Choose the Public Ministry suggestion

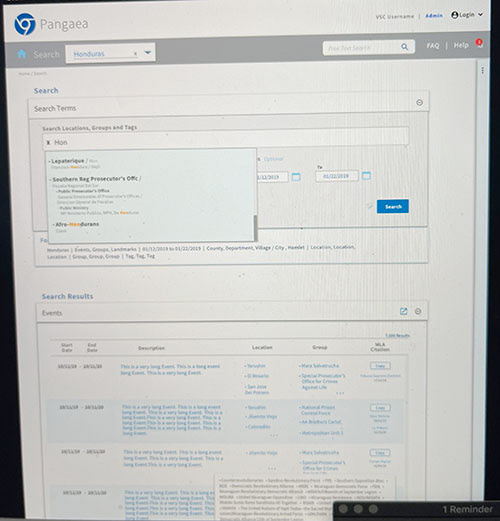[x=74, y=208]
